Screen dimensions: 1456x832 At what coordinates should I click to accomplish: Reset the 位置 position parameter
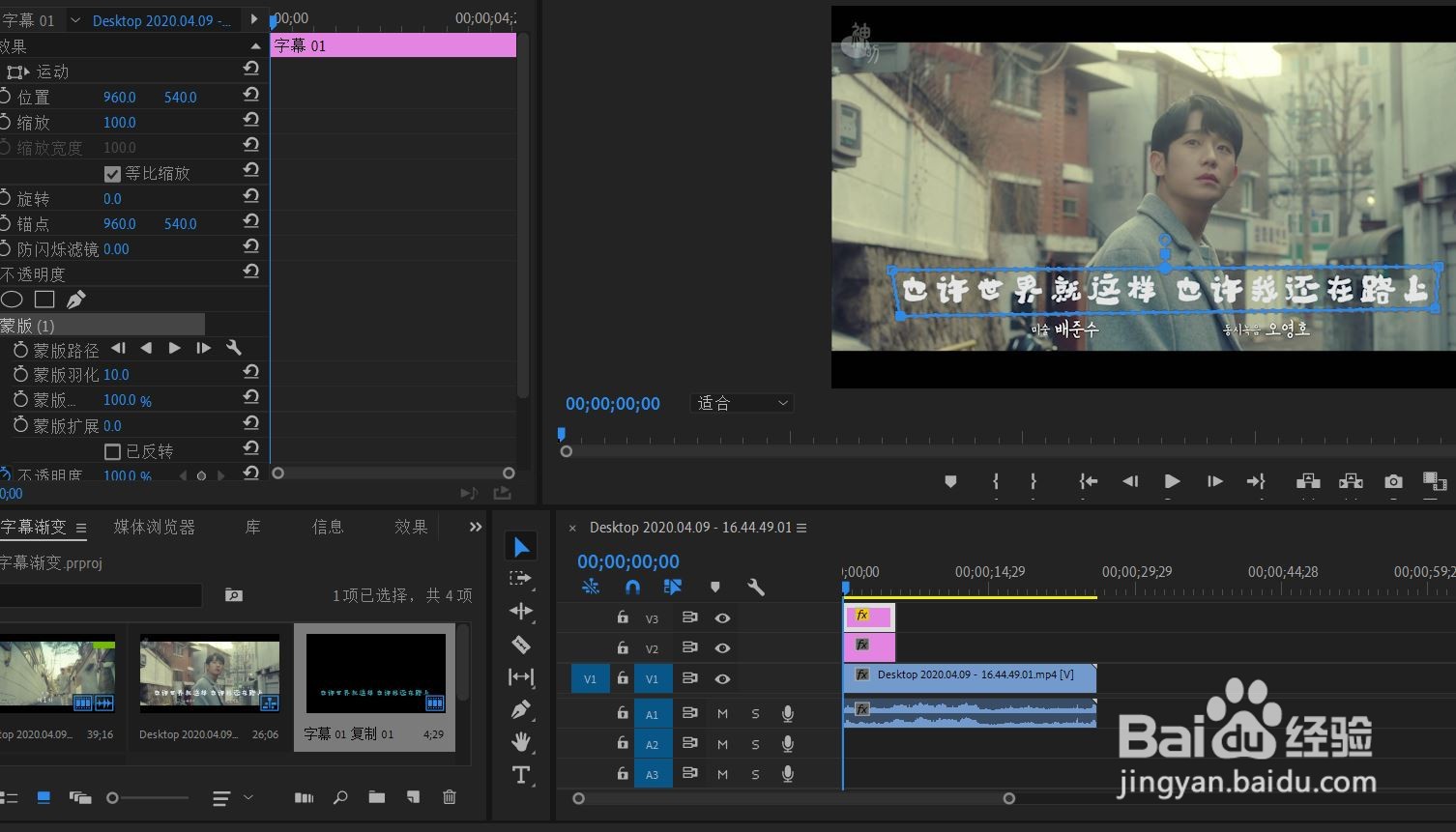pyautogui.click(x=251, y=95)
